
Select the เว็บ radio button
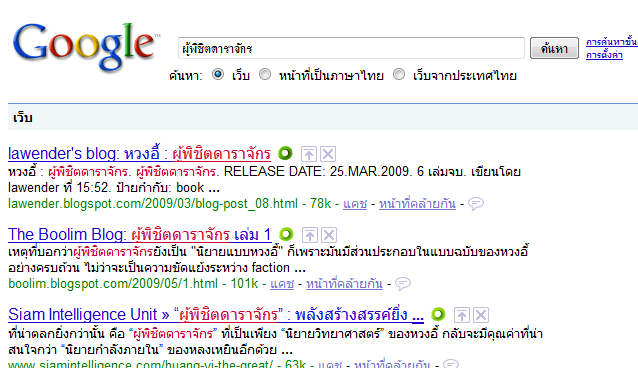[218, 74]
